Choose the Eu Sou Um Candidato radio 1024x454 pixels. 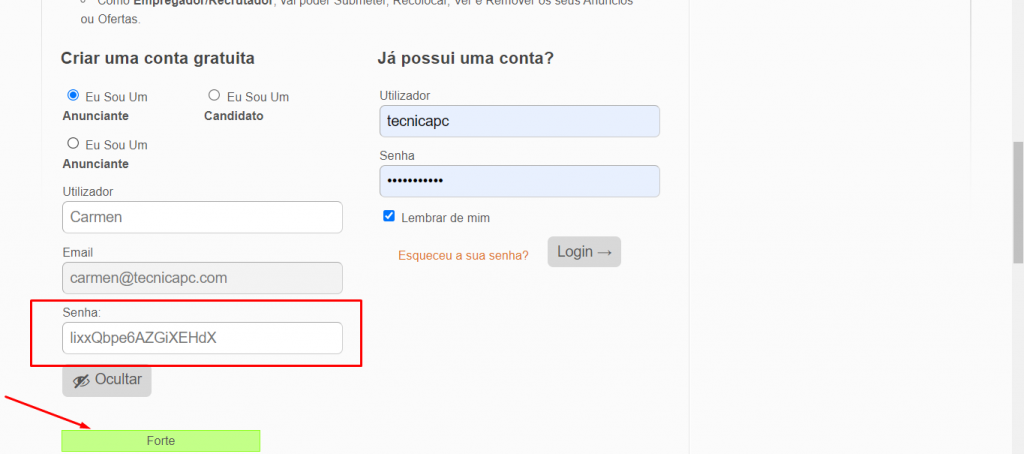click(214, 95)
